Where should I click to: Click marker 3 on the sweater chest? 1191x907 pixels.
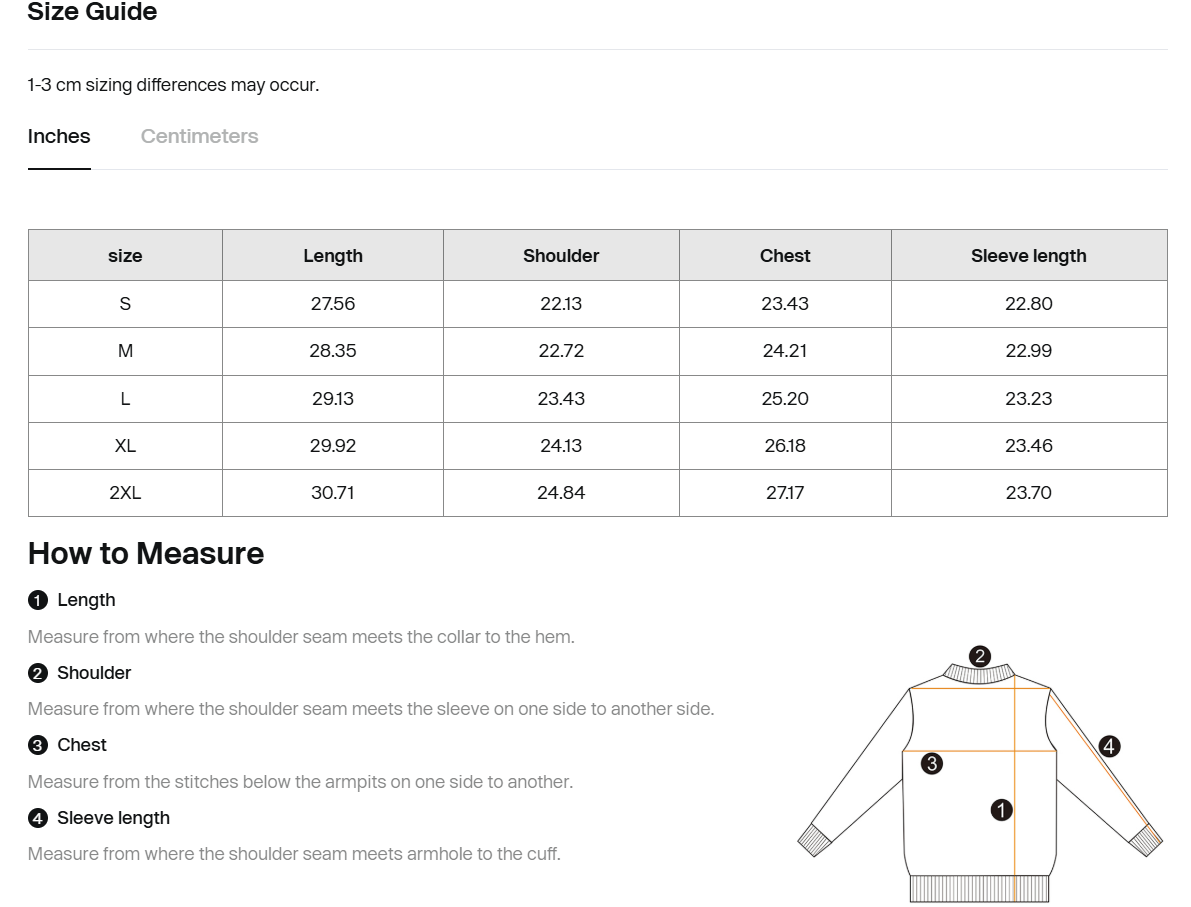[931, 764]
